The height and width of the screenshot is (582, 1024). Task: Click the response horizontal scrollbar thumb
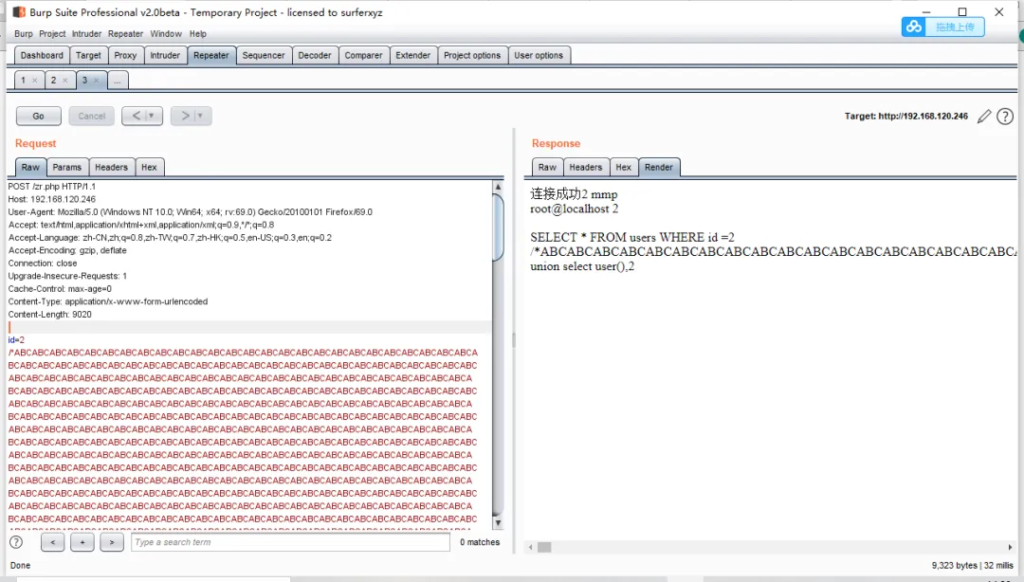click(x=544, y=547)
